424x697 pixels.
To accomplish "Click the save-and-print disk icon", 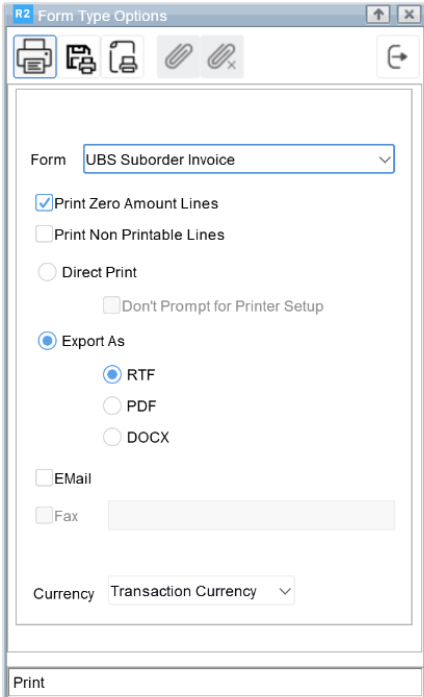I will click(x=80, y=57).
